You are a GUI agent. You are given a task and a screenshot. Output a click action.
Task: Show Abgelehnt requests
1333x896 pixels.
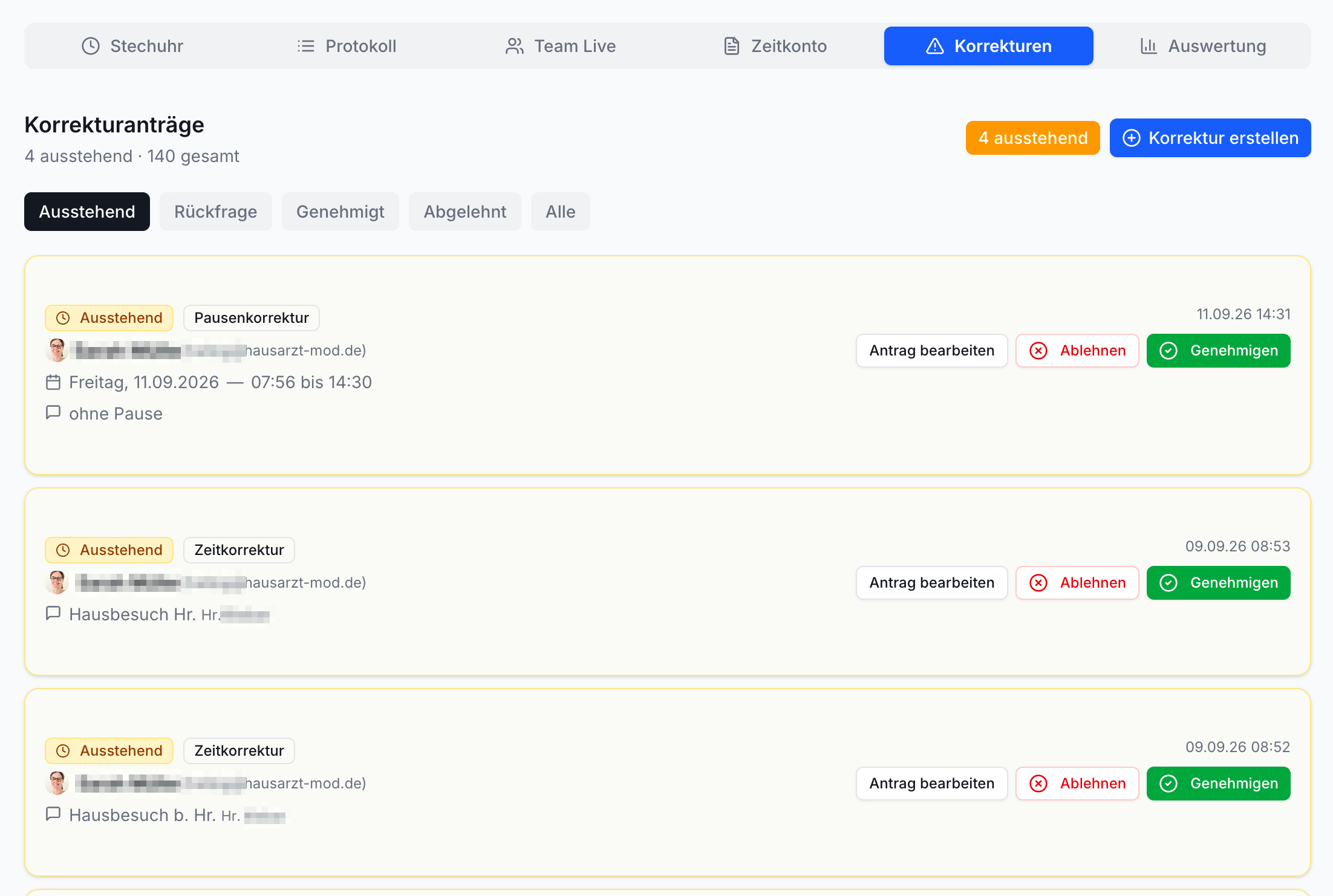(x=465, y=212)
